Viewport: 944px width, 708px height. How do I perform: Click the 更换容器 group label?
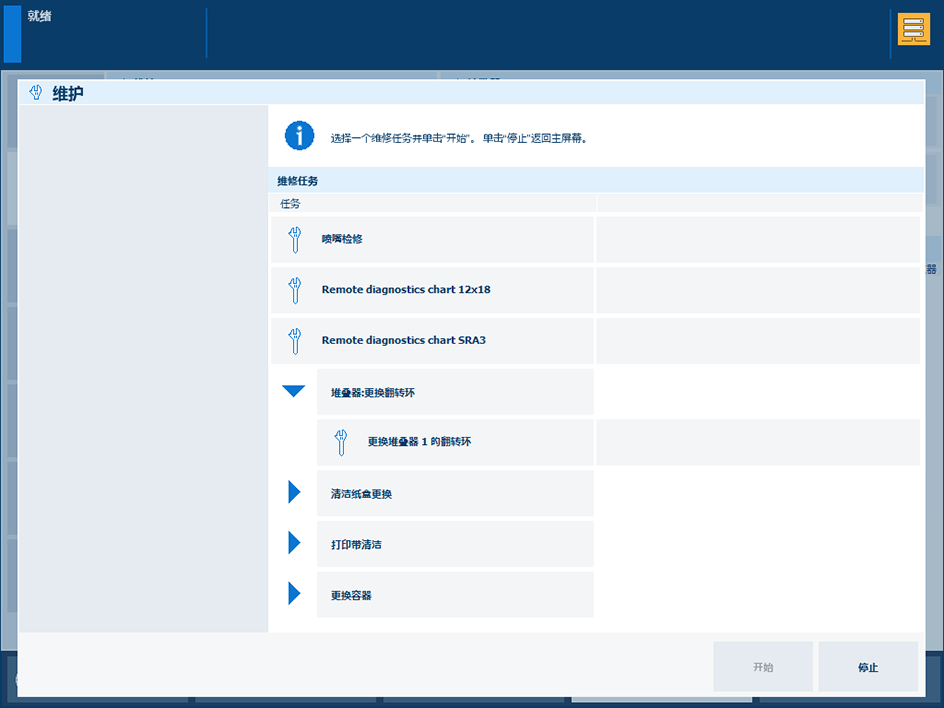pos(455,594)
